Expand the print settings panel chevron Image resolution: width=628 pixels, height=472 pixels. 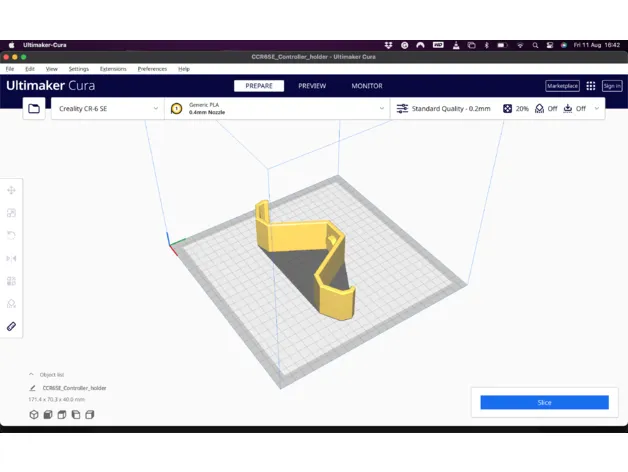[x=597, y=109]
